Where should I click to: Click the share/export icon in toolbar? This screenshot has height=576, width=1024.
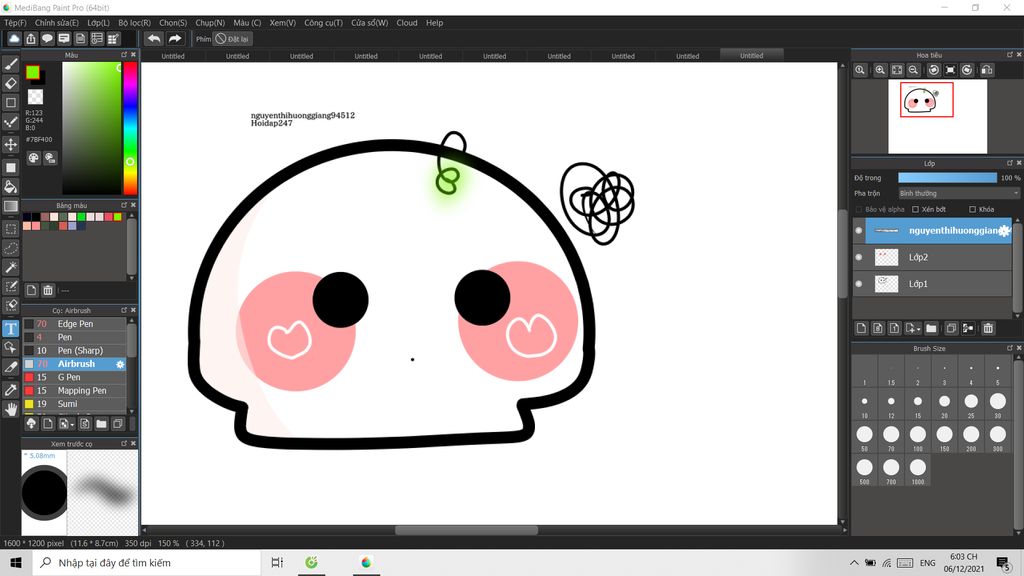pyautogui.click(x=31, y=39)
